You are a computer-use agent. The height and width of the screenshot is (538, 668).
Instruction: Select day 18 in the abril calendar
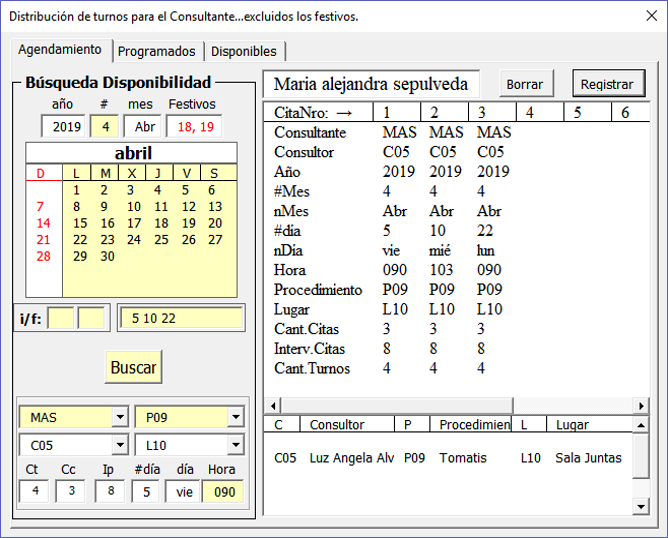[x=161, y=223]
